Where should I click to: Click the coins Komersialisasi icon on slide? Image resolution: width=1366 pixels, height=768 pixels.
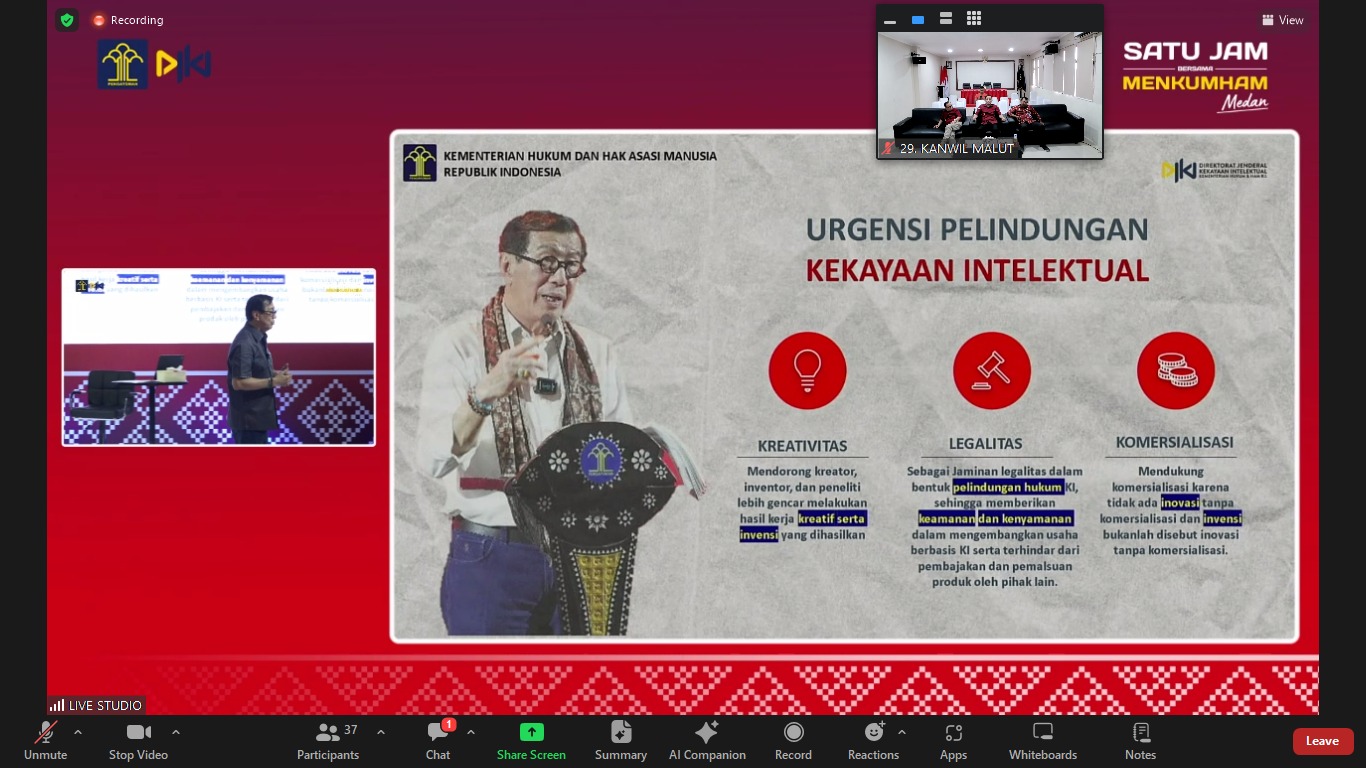[1176, 371]
